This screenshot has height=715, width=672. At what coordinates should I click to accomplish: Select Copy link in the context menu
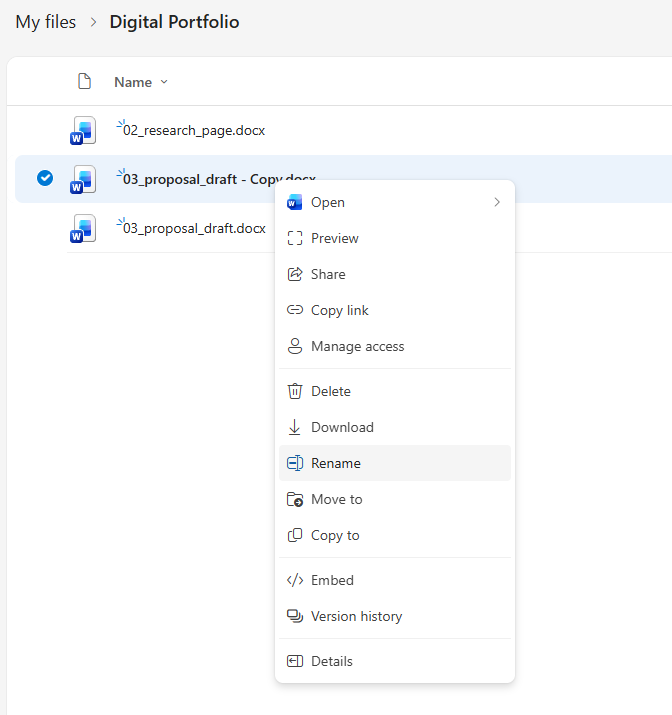pyautogui.click(x=395, y=310)
